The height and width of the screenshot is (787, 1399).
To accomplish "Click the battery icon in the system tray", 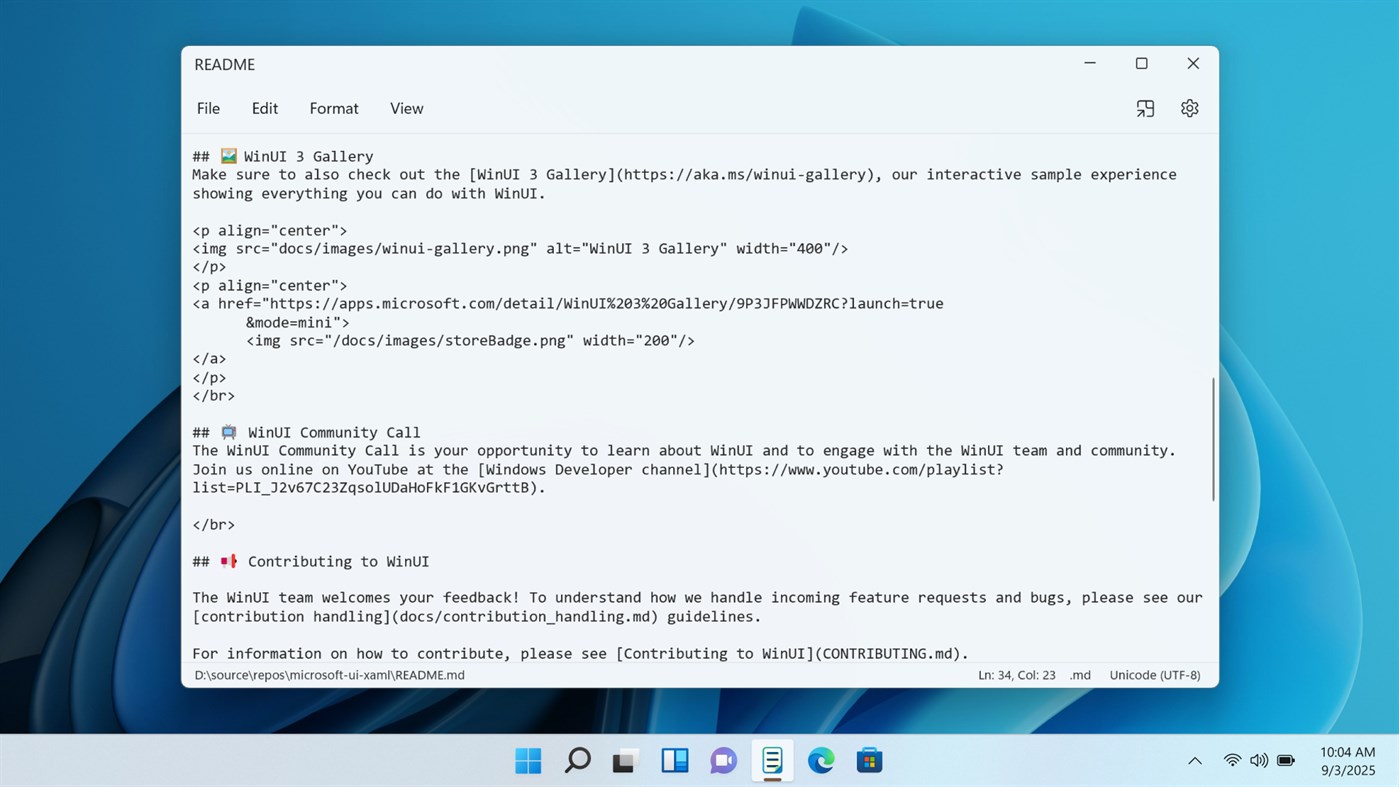I will coord(1285,760).
